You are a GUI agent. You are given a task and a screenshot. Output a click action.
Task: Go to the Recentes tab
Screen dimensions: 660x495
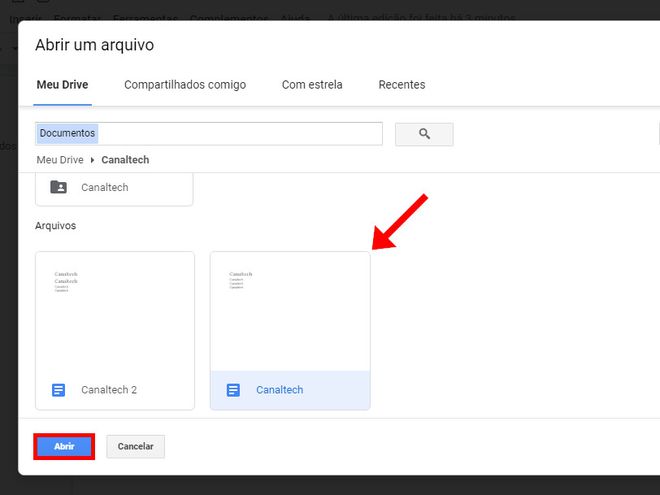point(402,85)
